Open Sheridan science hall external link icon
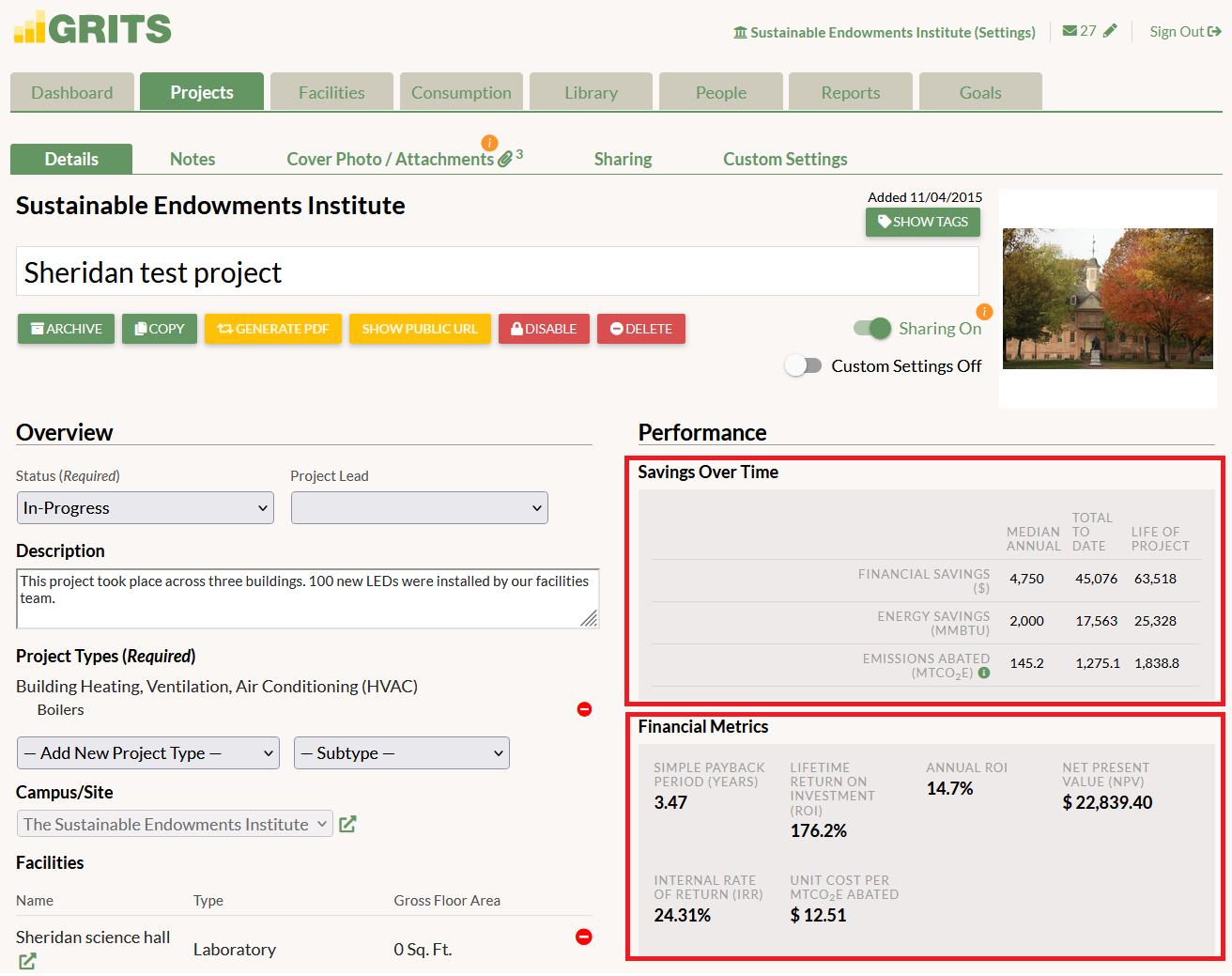 [x=27, y=961]
